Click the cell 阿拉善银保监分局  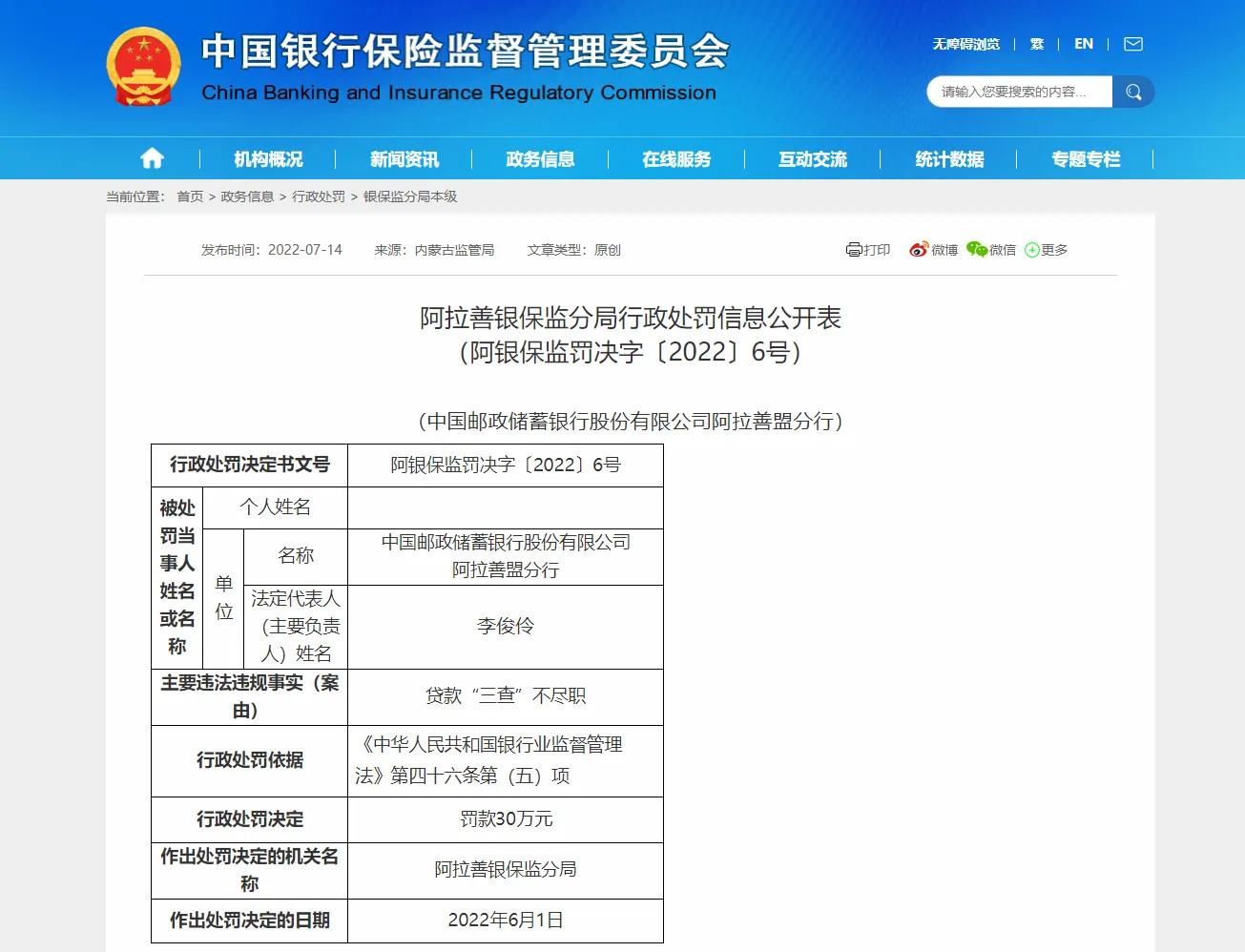[x=506, y=870]
